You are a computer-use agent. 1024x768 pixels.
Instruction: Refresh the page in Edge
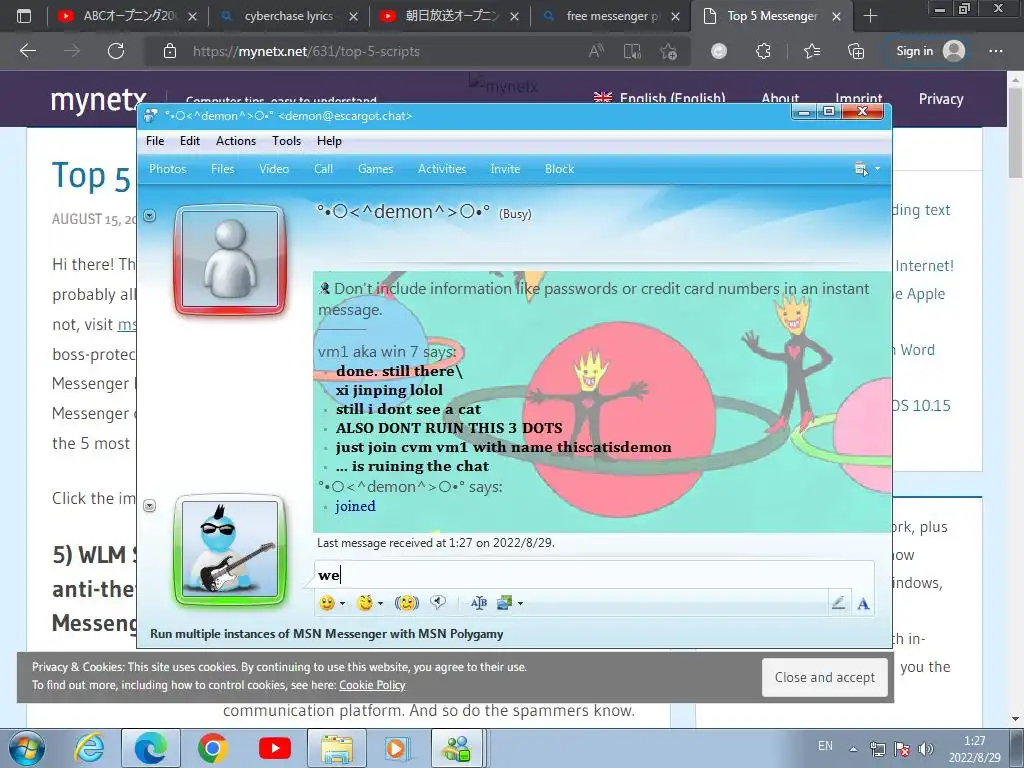pos(116,51)
